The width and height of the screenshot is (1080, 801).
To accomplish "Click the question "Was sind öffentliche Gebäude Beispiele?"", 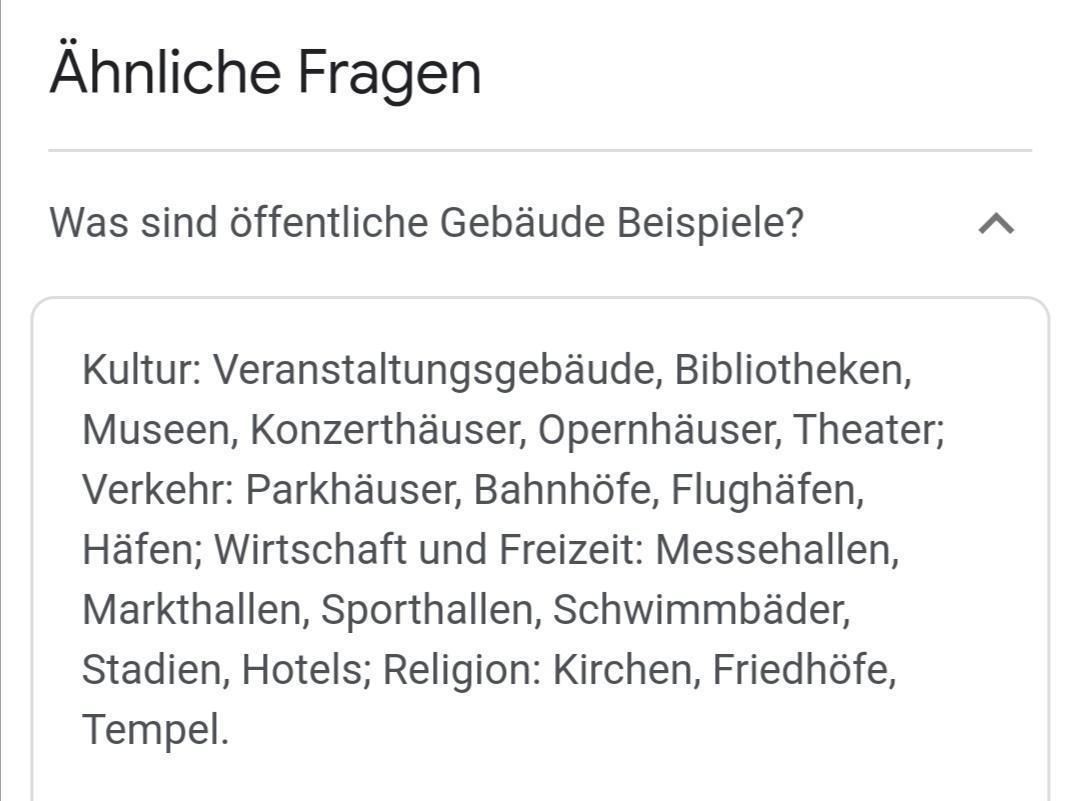I will pos(426,223).
